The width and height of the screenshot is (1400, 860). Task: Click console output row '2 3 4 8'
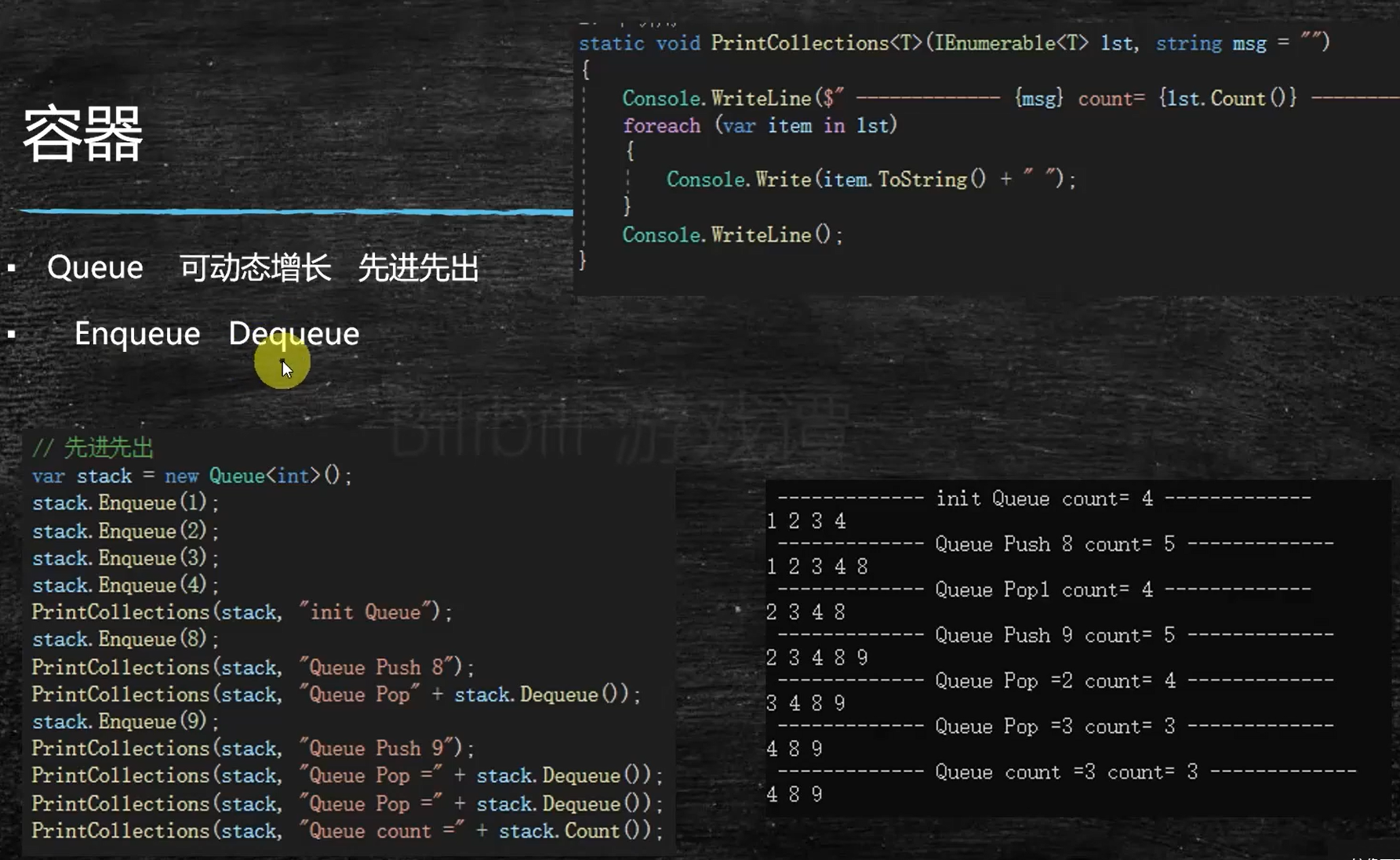807,612
